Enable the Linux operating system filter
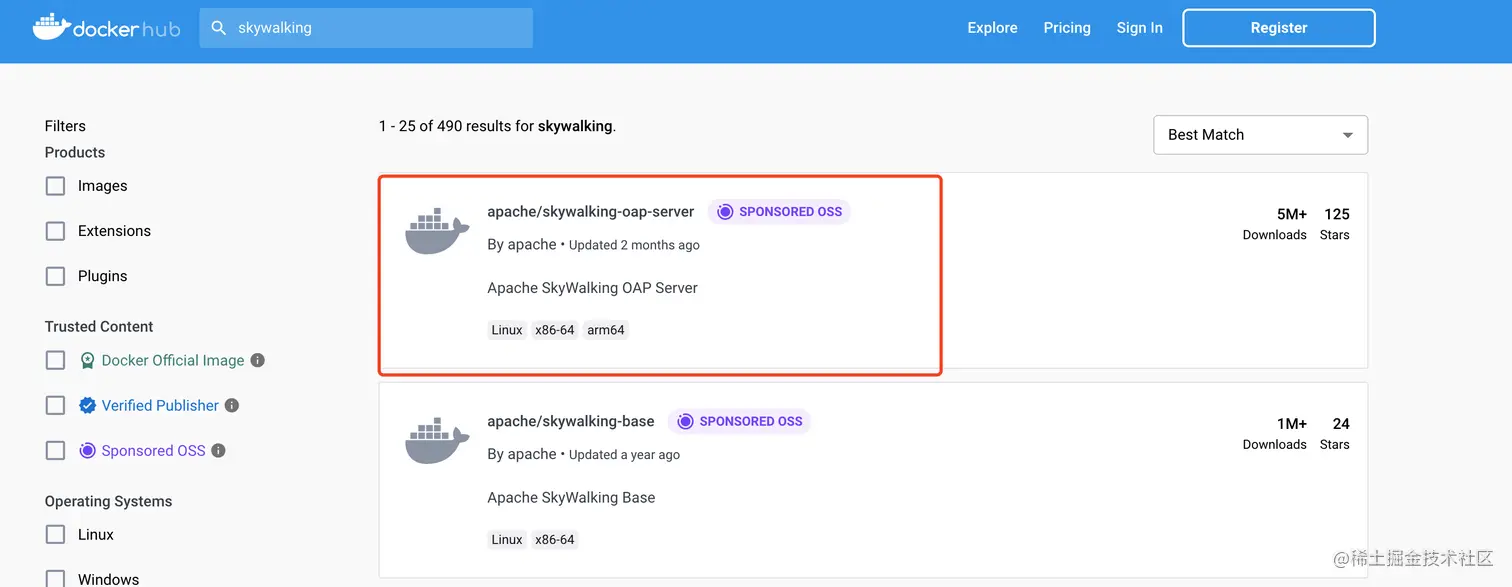1512x587 pixels. pos(56,535)
